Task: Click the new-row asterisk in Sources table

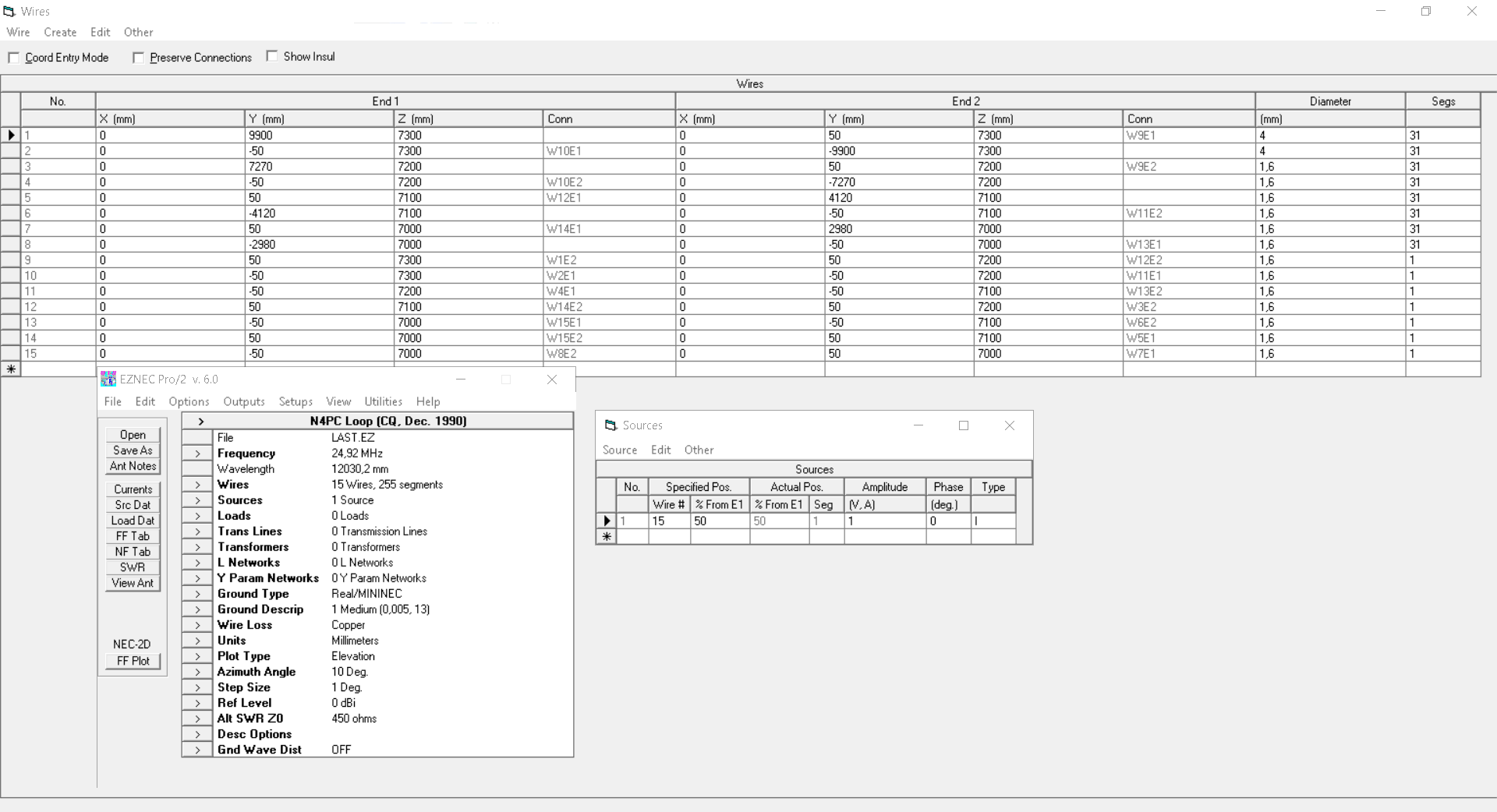Action: tap(607, 536)
